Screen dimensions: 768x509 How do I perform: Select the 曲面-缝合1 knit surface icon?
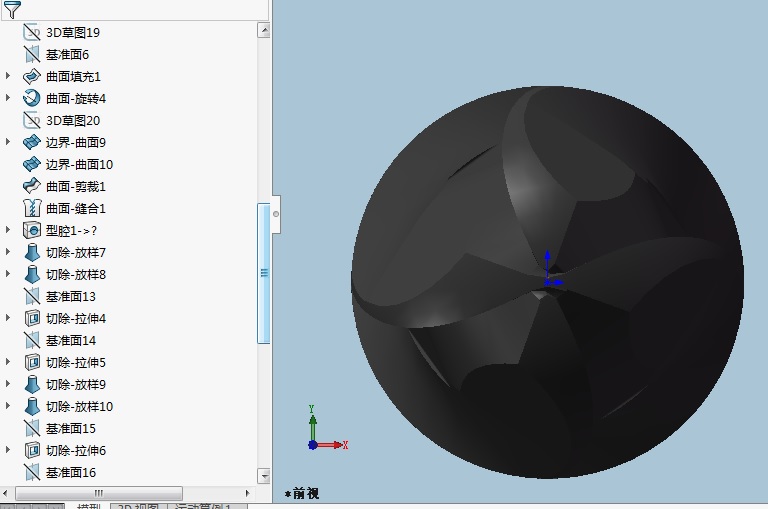click(32, 209)
